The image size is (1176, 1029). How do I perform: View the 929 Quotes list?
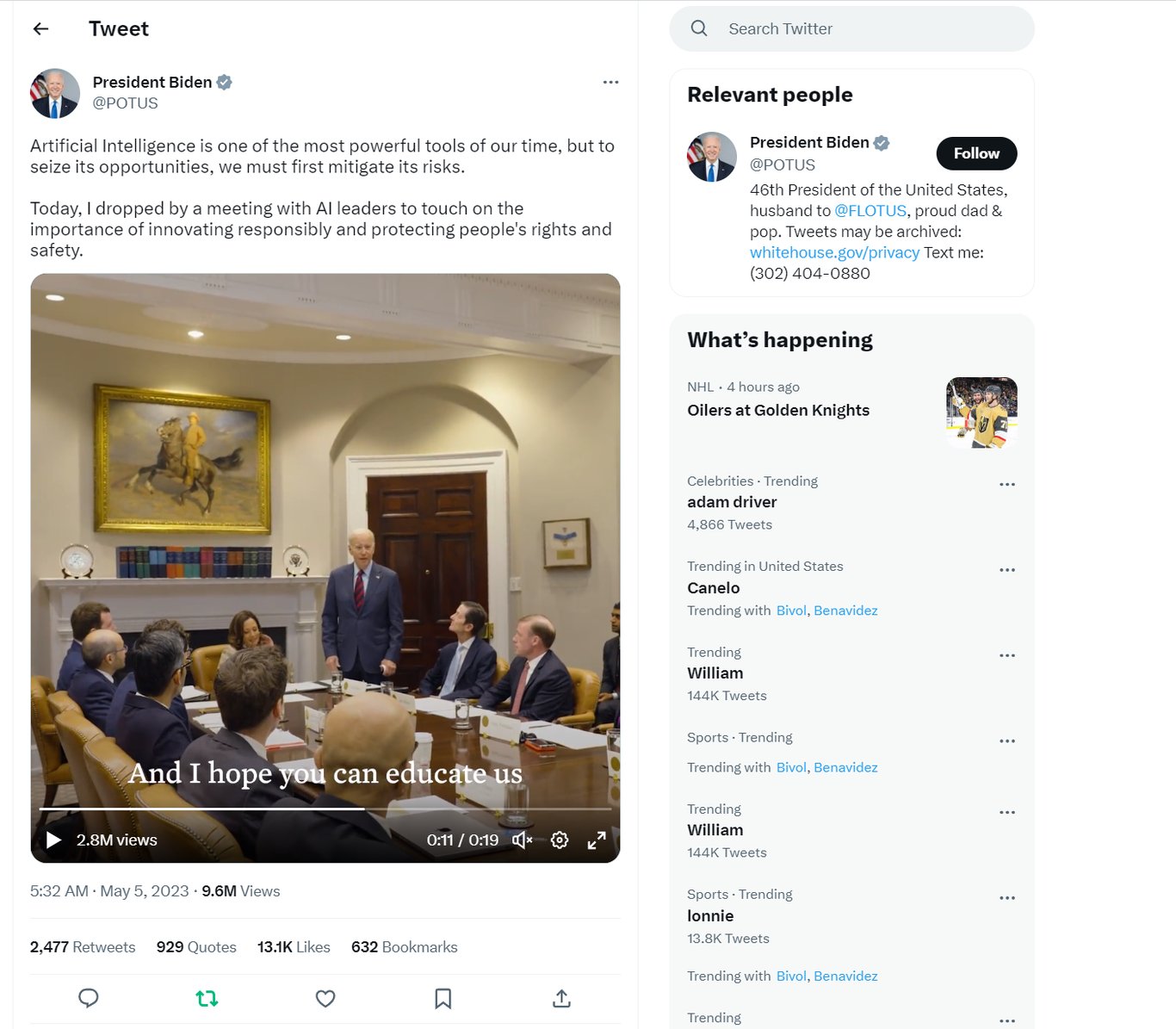tap(196, 947)
